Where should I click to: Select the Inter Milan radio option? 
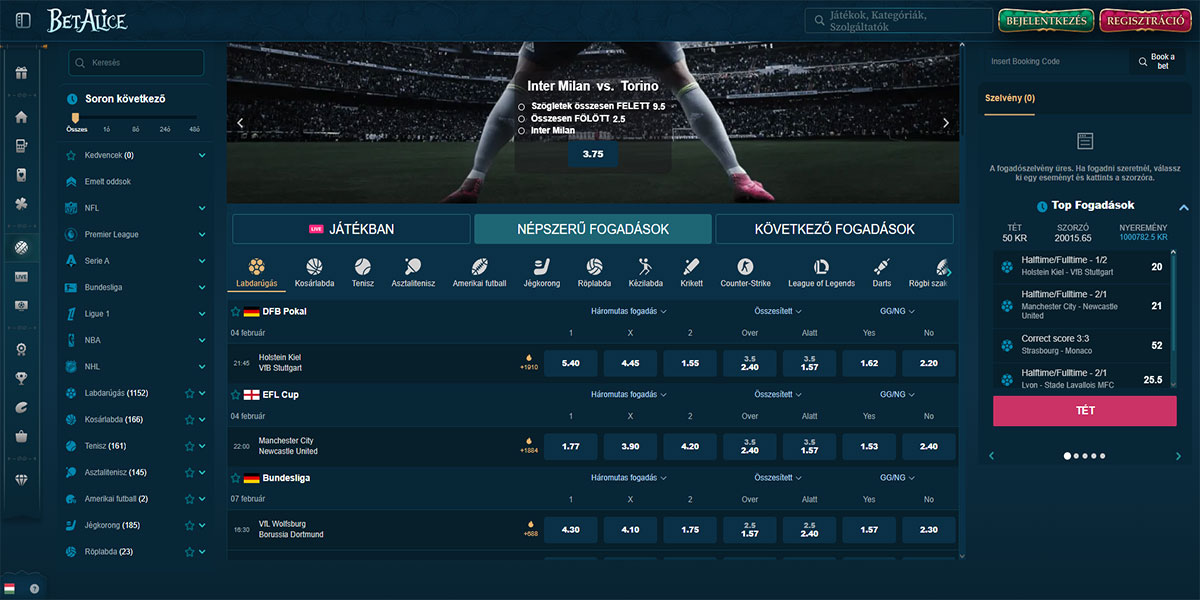(522, 131)
